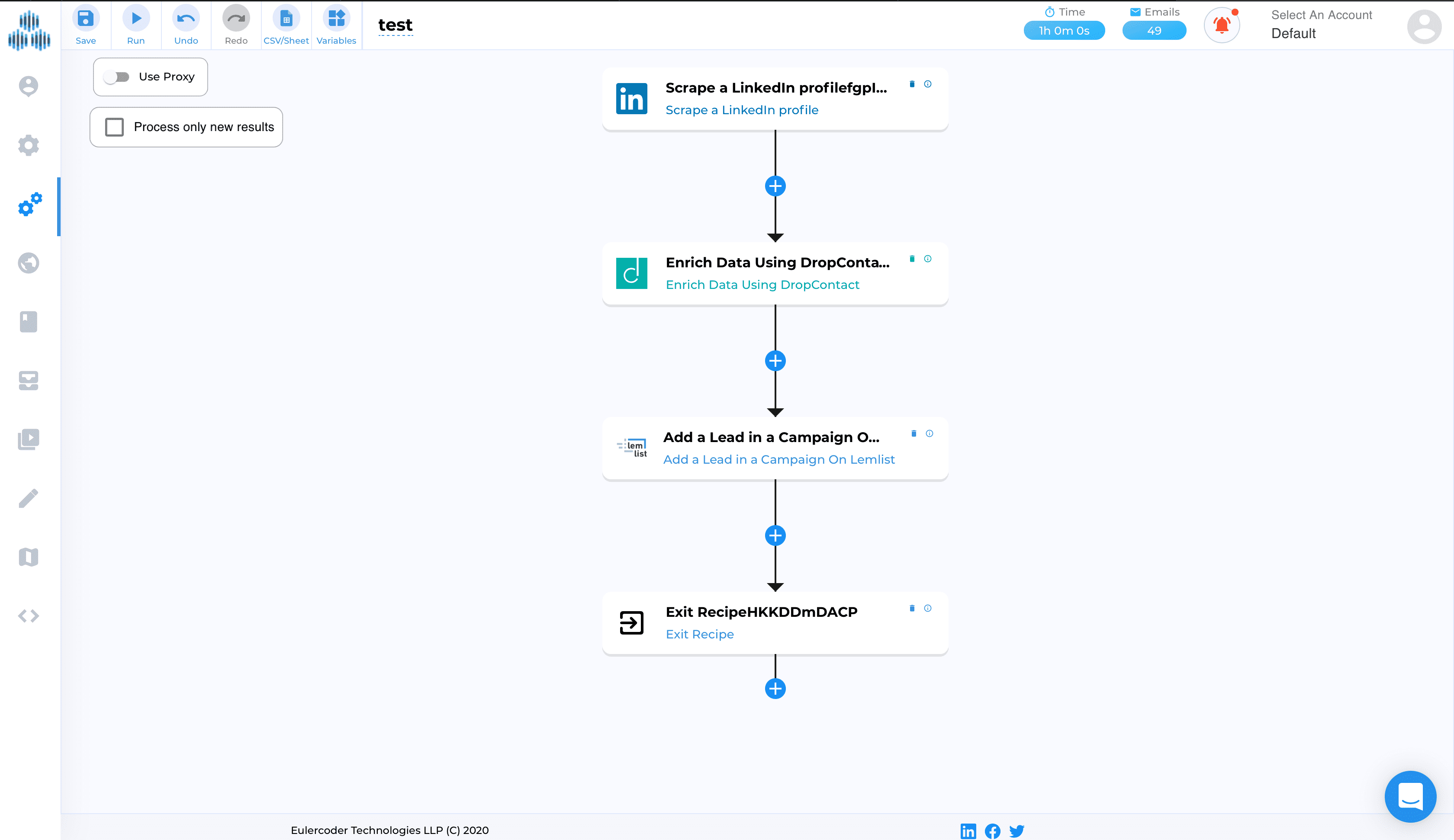Undo the last change
1454x840 pixels.
[186, 19]
